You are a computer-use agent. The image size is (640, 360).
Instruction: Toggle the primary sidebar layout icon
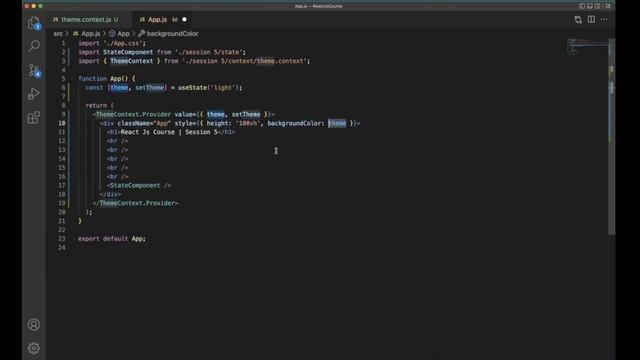pyautogui.click(x=582, y=6)
